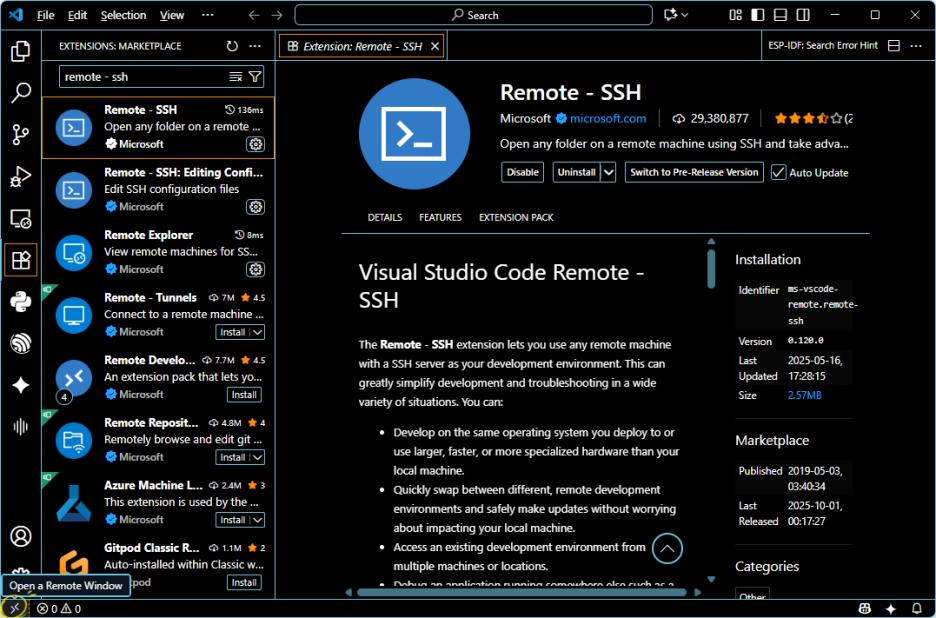The height and width of the screenshot is (618, 936).
Task: Click the scroll-to-top circle arrow button
Action: (x=667, y=549)
